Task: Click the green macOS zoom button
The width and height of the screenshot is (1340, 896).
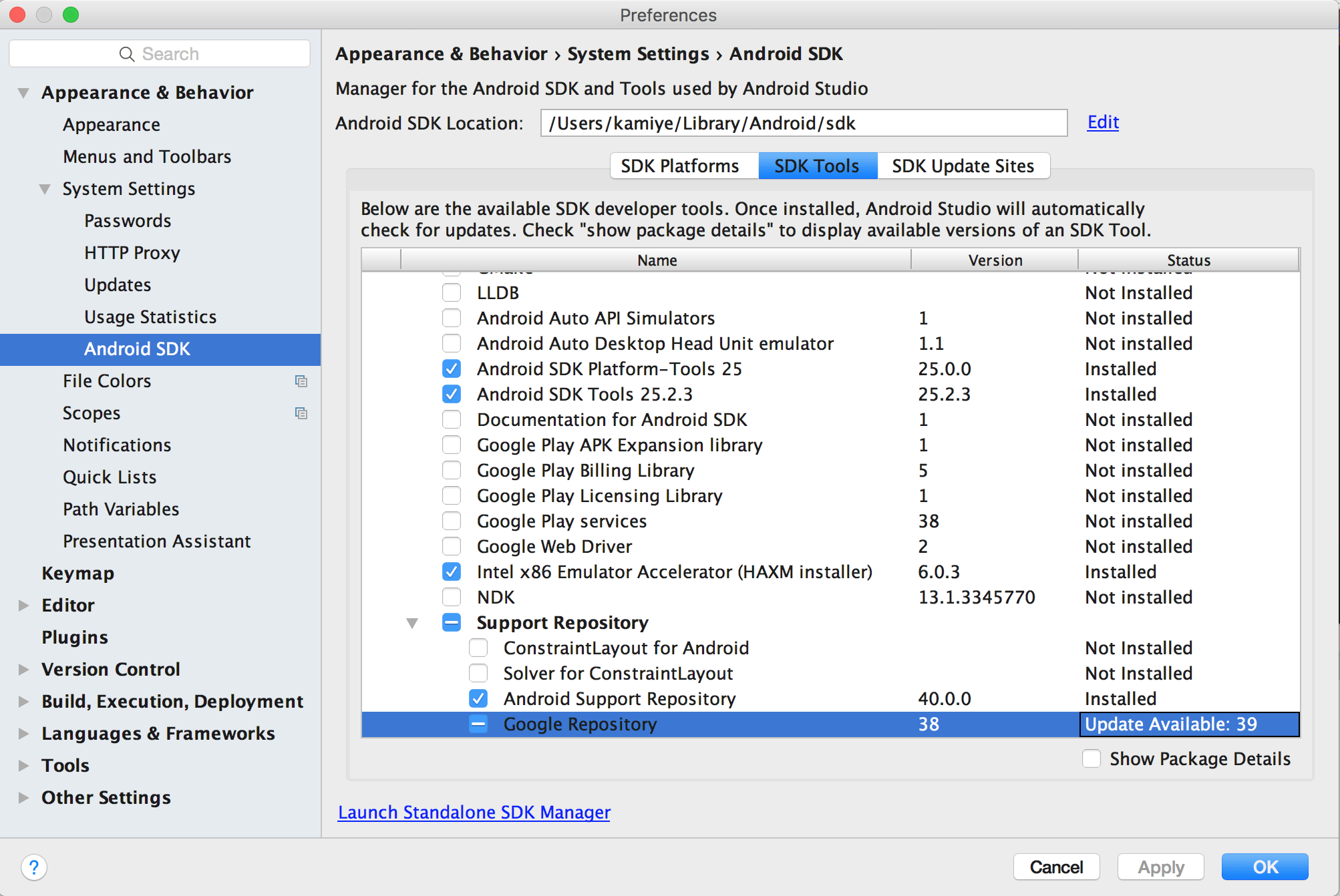Action: tap(71, 15)
